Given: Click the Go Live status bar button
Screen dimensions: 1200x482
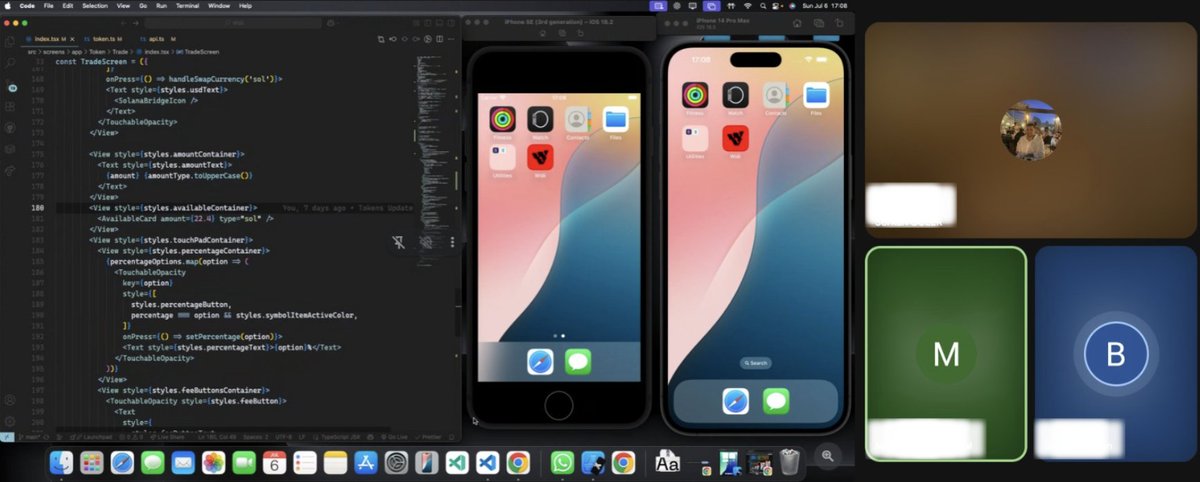Looking at the screenshot, I should [397, 436].
